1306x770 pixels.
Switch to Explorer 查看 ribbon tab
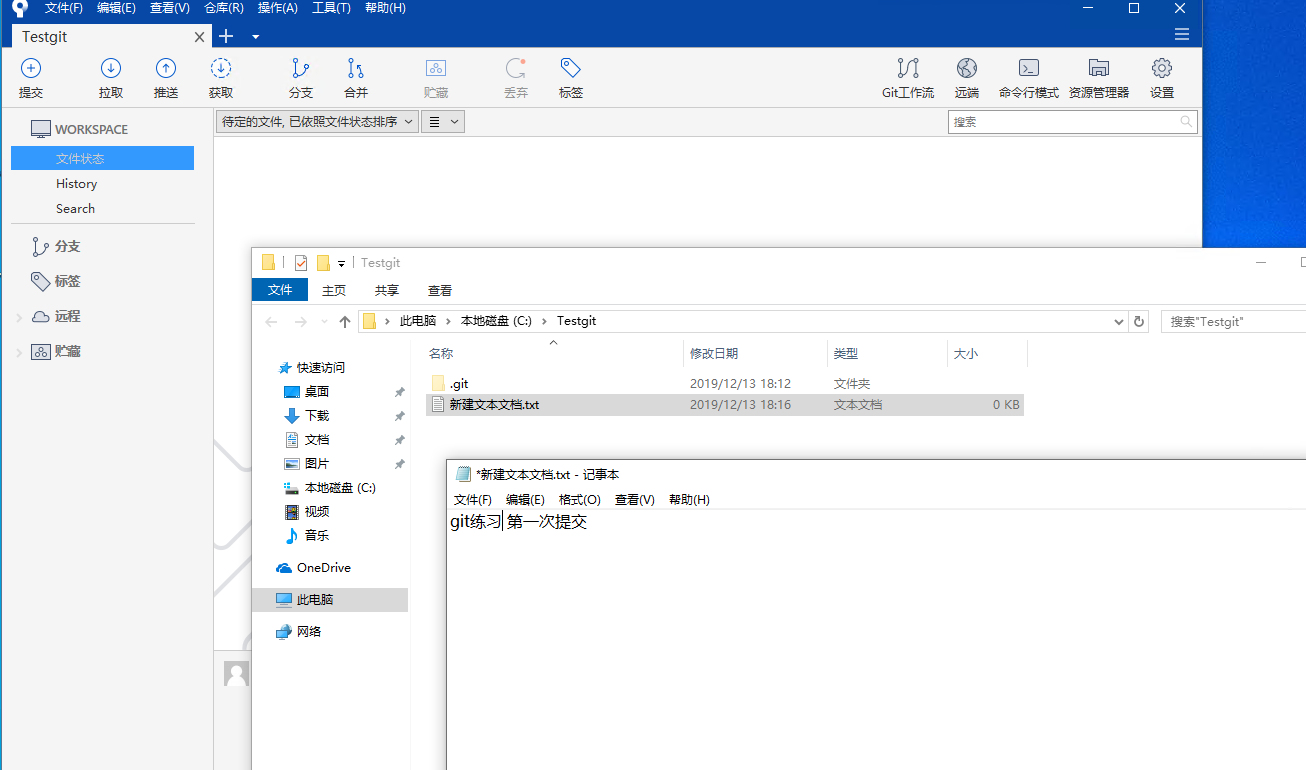click(440, 290)
